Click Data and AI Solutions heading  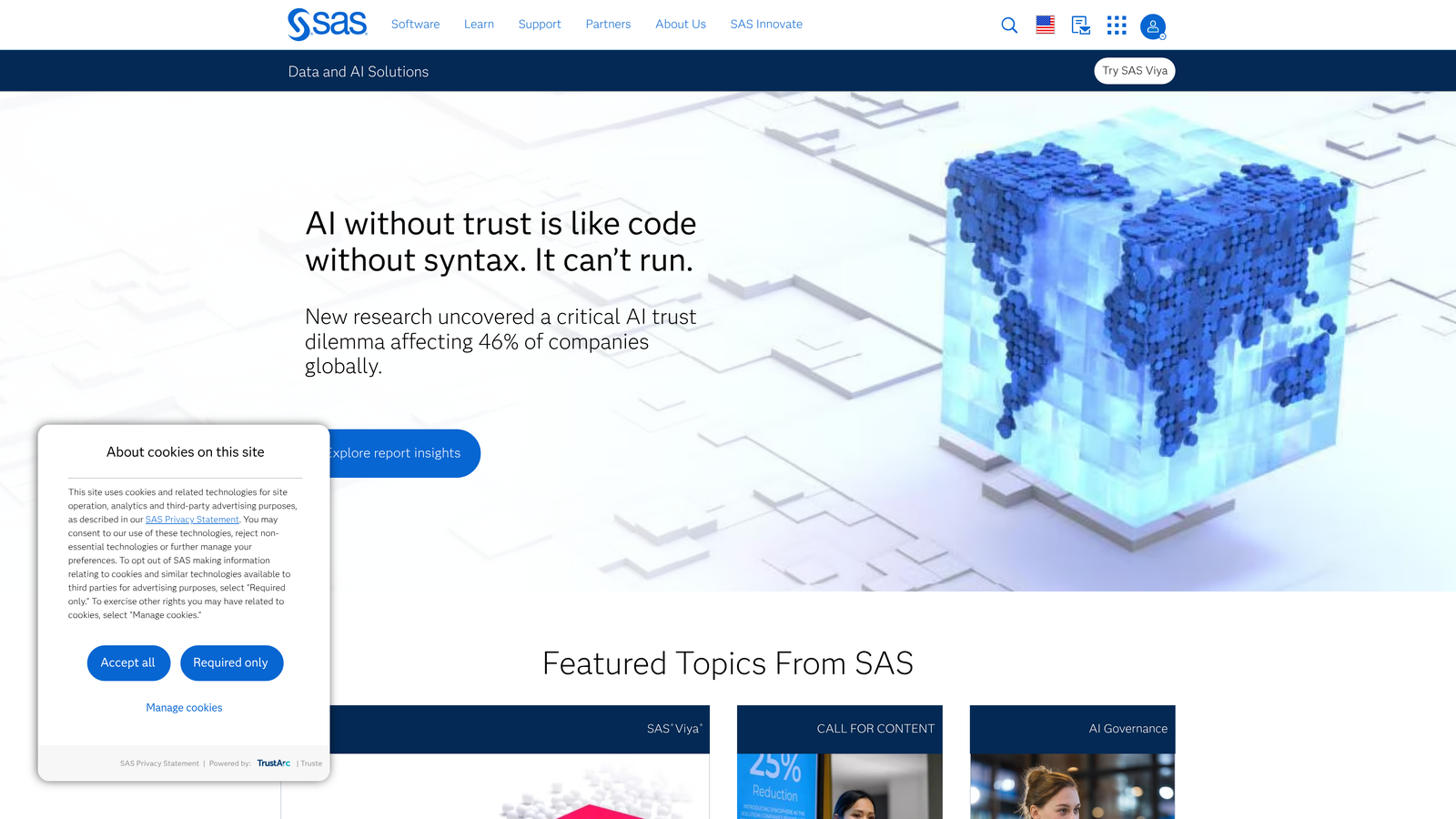[359, 72]
